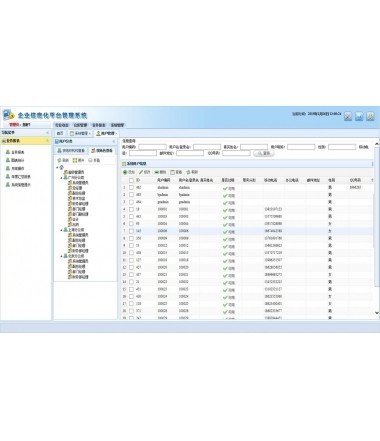The height and width of the screenshot is (441, 380).
Task: Switch to the home (首页) tab
Action: coord(60,133)
